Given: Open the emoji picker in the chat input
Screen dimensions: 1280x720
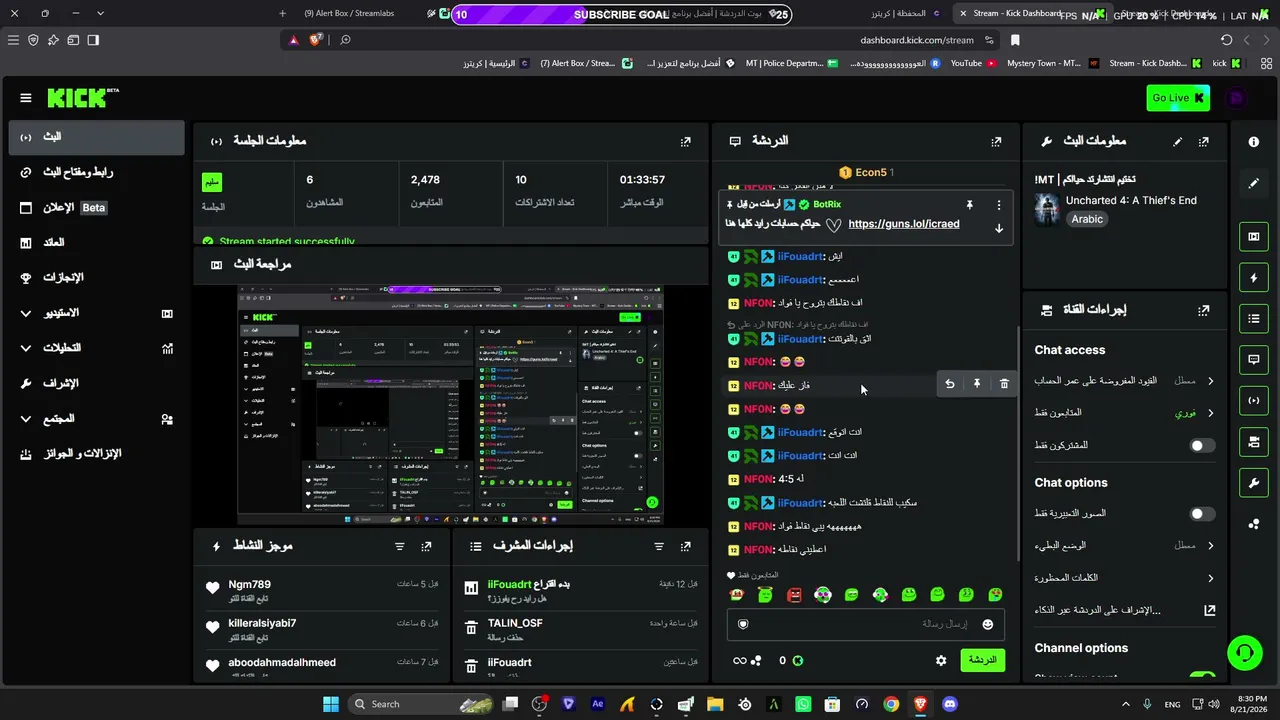Looking at the screenshot, I should pyautogui.click(x=988, y=625).
